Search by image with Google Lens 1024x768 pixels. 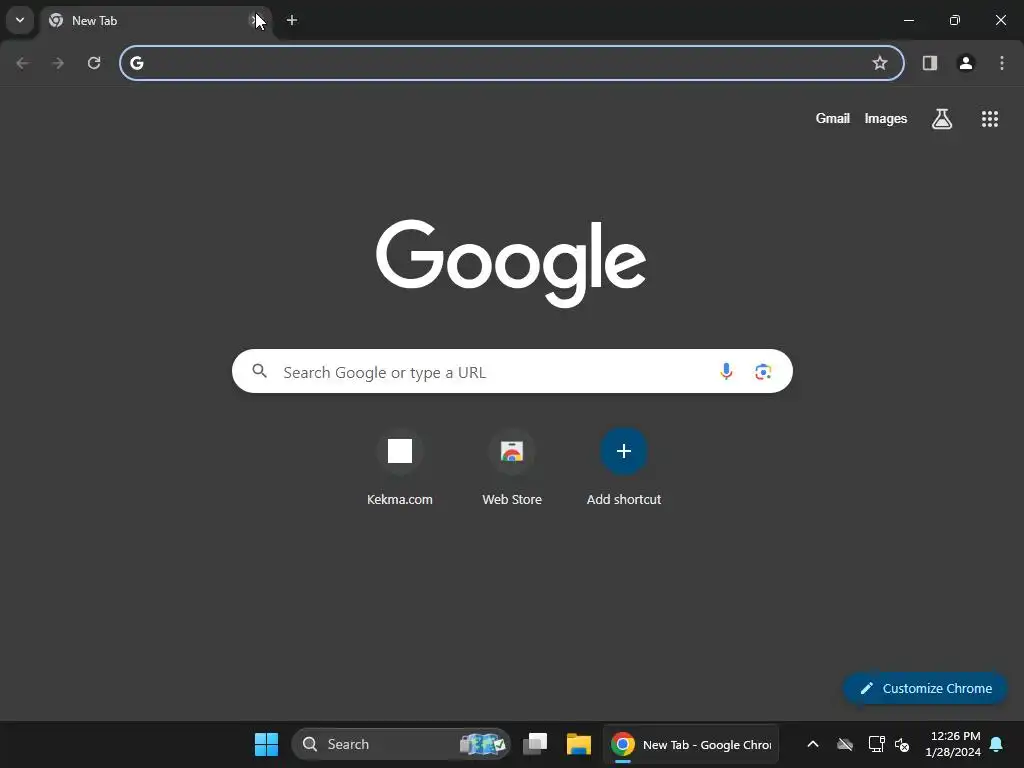pyautogui.click(x=763, y=372)
